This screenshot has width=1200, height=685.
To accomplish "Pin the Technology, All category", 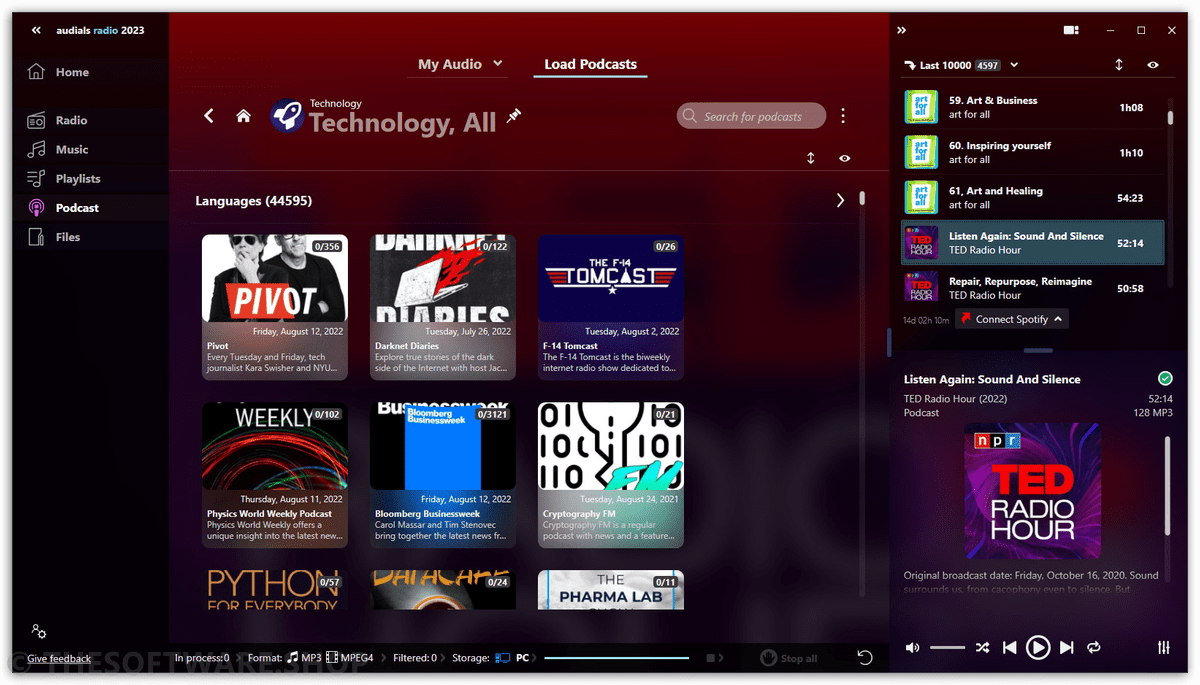I will click(x=514, y=116).
